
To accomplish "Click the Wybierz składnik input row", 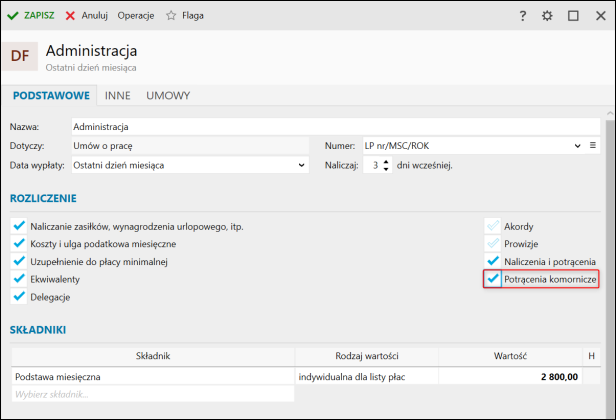I will coord(152,394).
